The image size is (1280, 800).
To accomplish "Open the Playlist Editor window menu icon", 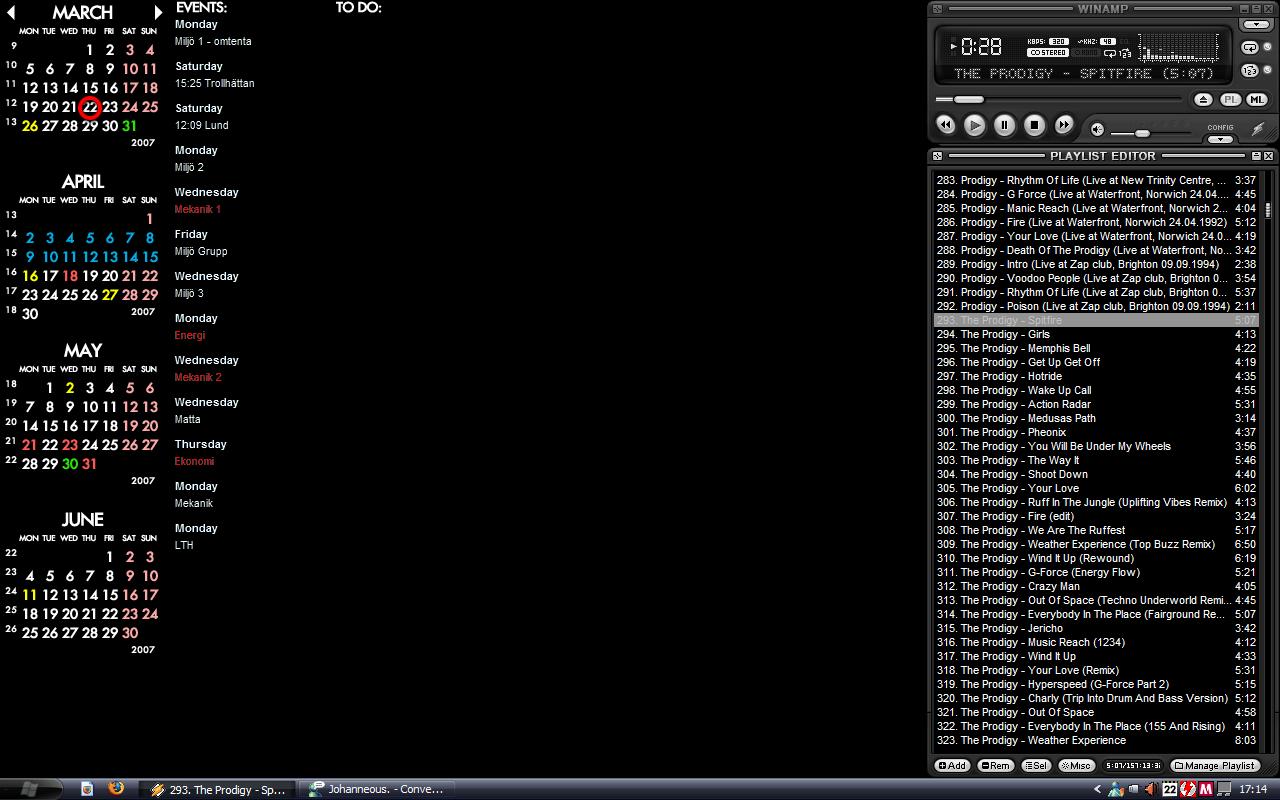I will (937, 156).
